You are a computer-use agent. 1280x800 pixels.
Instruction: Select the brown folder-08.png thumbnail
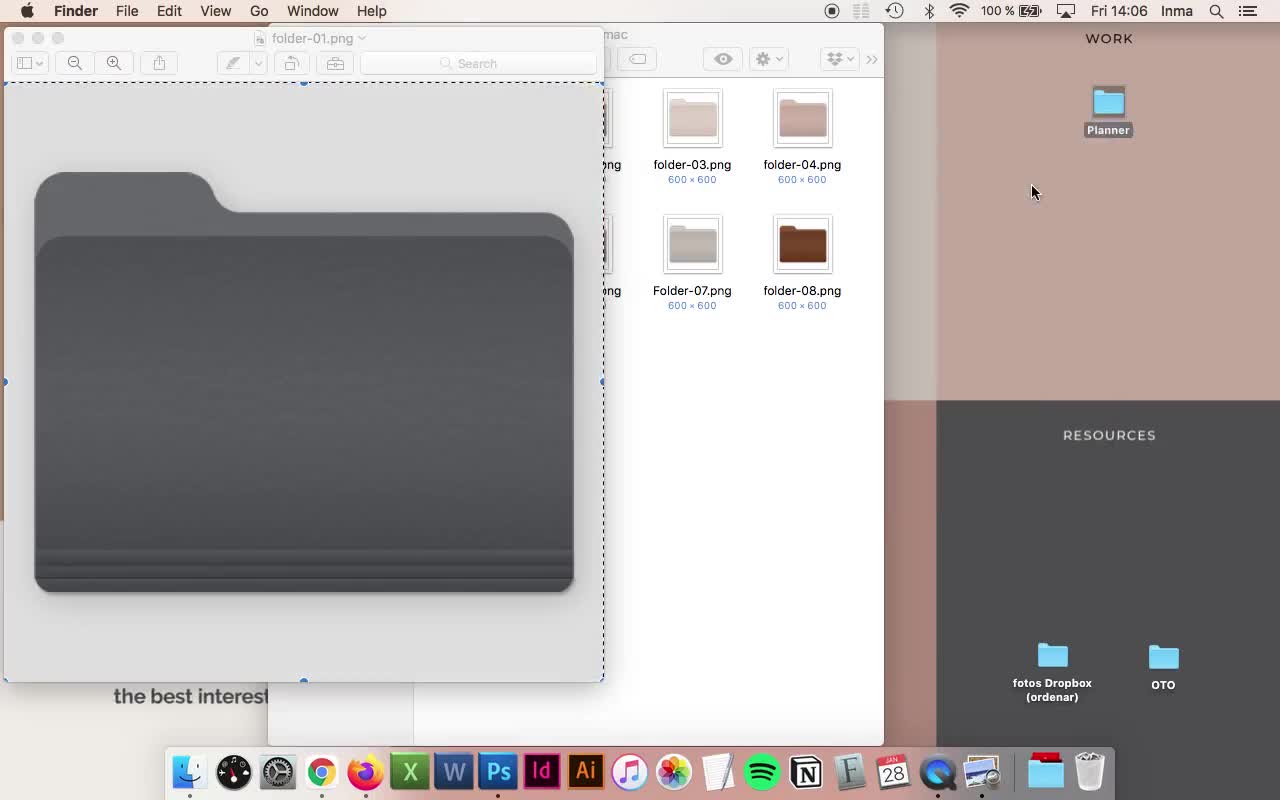[802, 244]
